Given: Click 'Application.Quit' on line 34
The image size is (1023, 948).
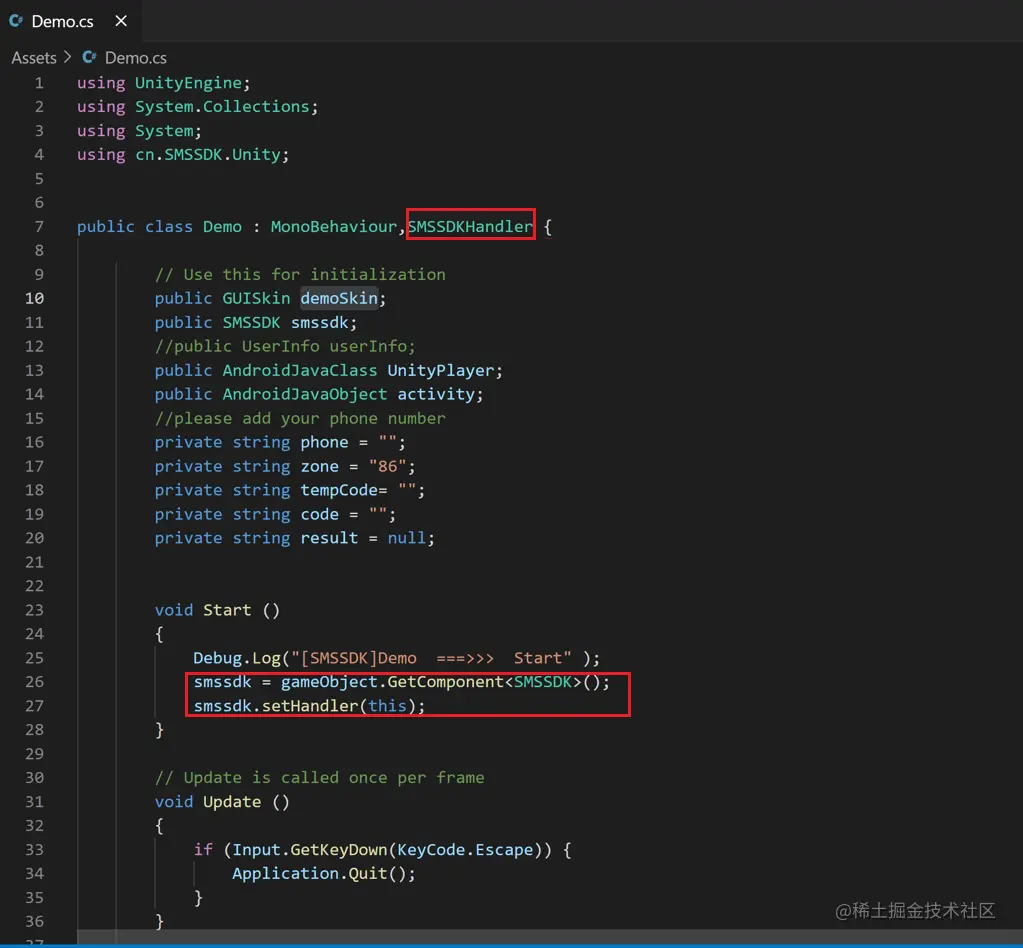Looking at the screenshot, I should click(310, 874).
